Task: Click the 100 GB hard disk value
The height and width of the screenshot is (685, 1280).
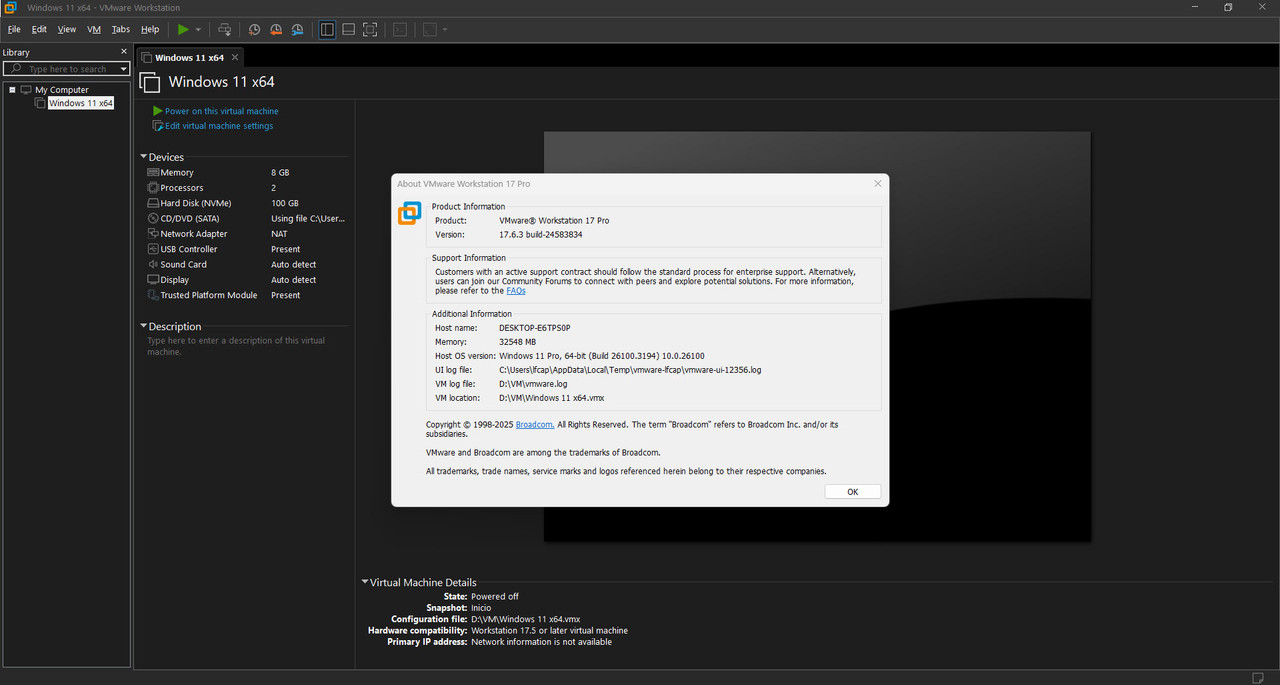Action: (285, 203)
